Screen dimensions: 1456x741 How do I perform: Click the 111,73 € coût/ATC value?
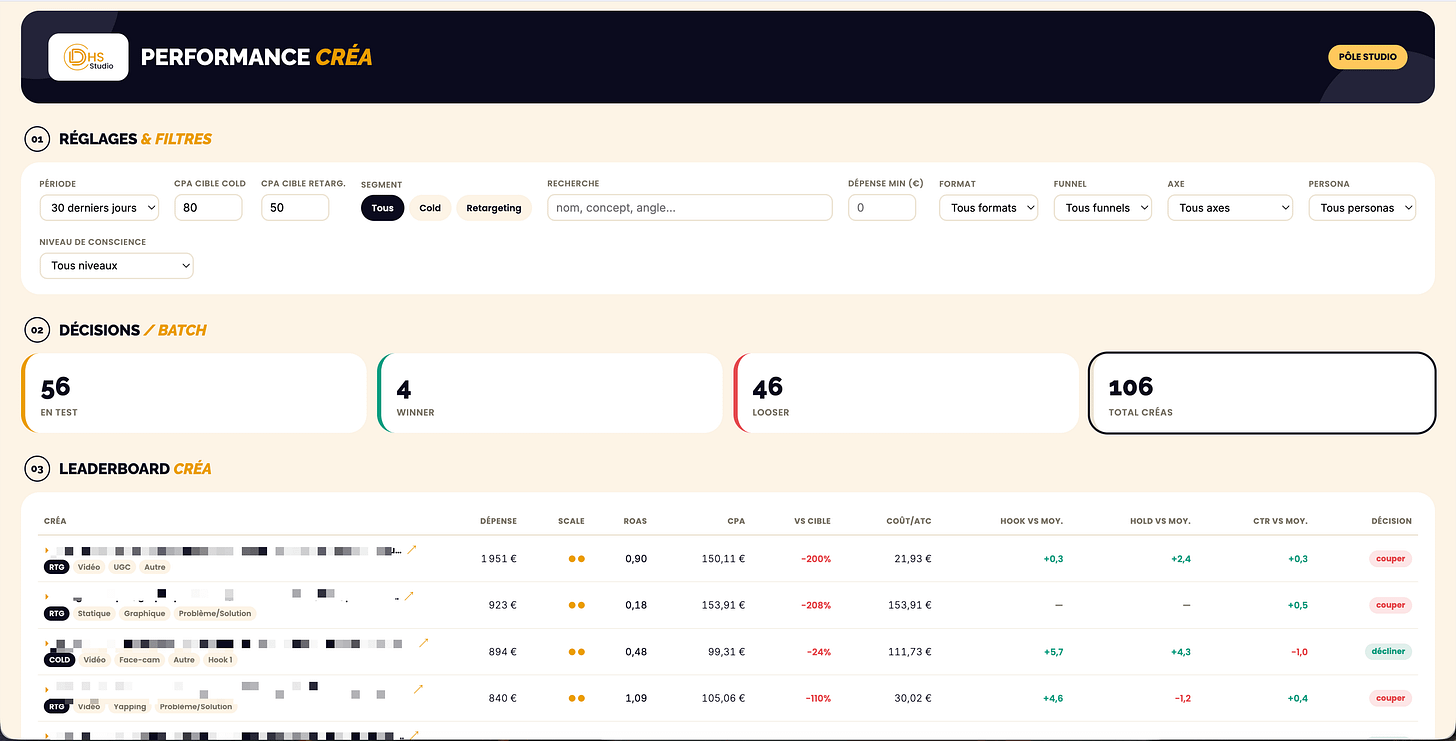click(912, 652)
